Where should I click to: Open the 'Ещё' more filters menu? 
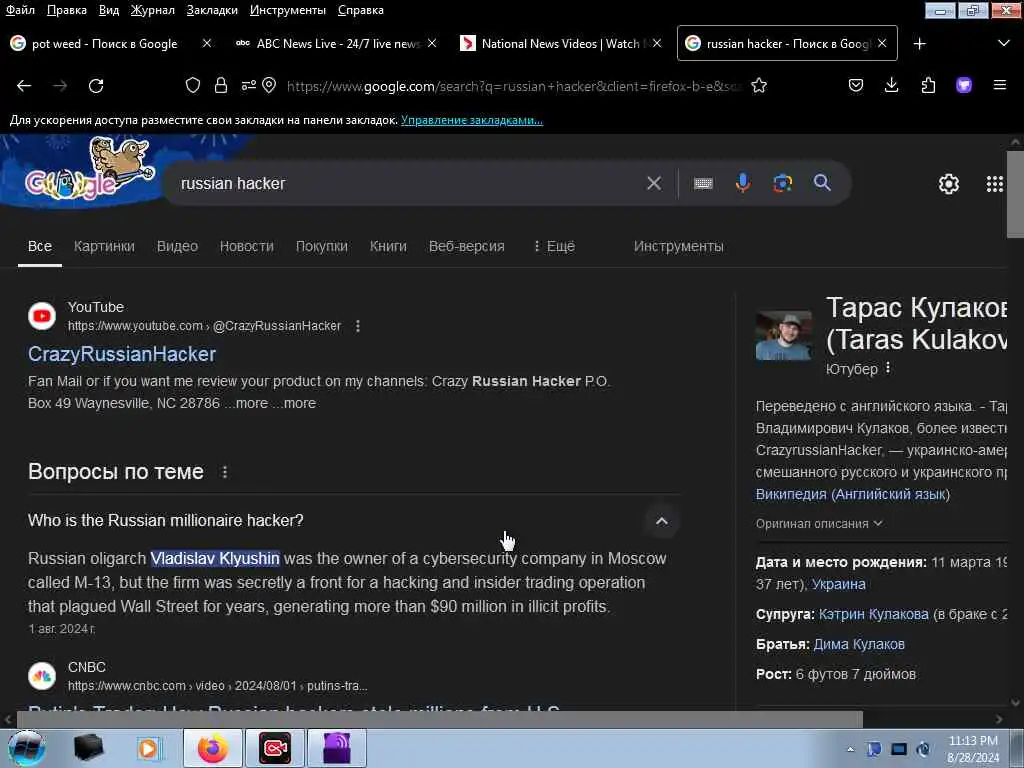click(554, 246)
